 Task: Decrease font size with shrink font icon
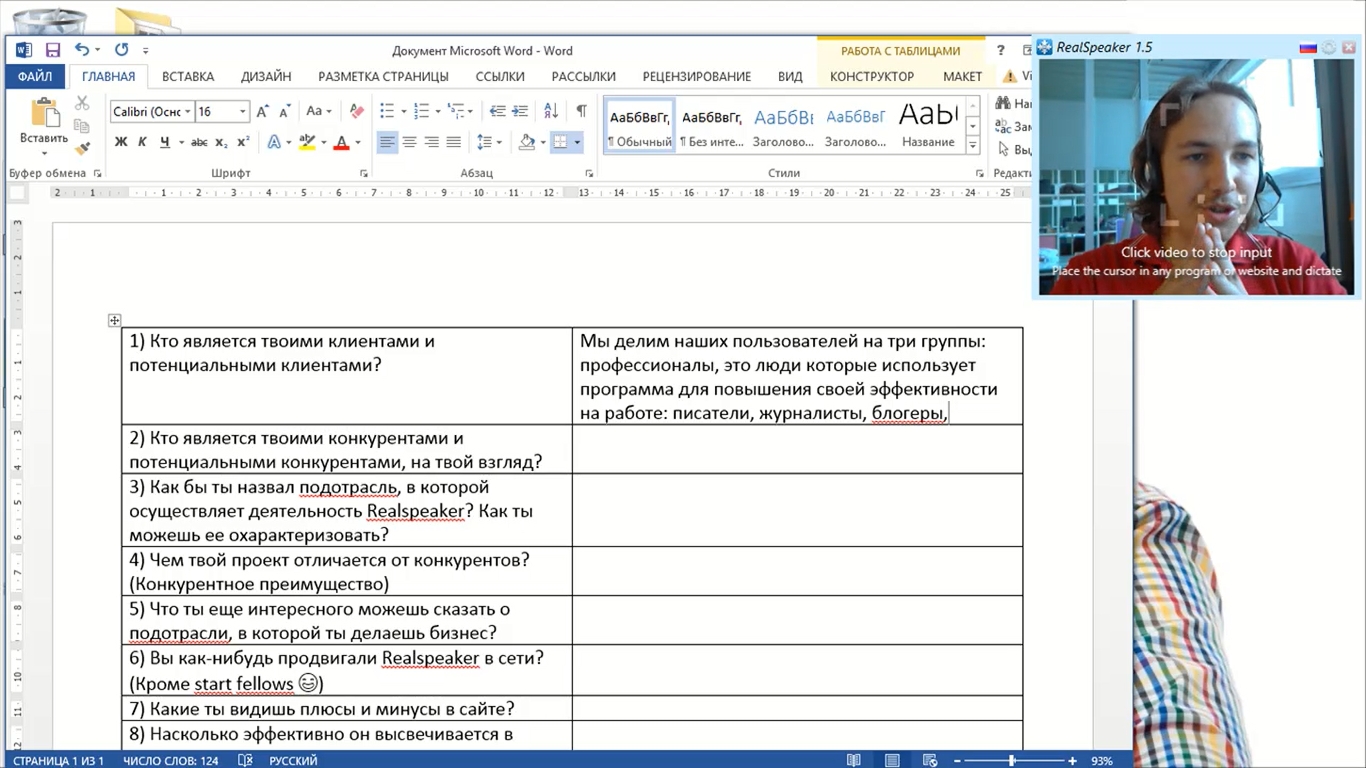point(285,112)
